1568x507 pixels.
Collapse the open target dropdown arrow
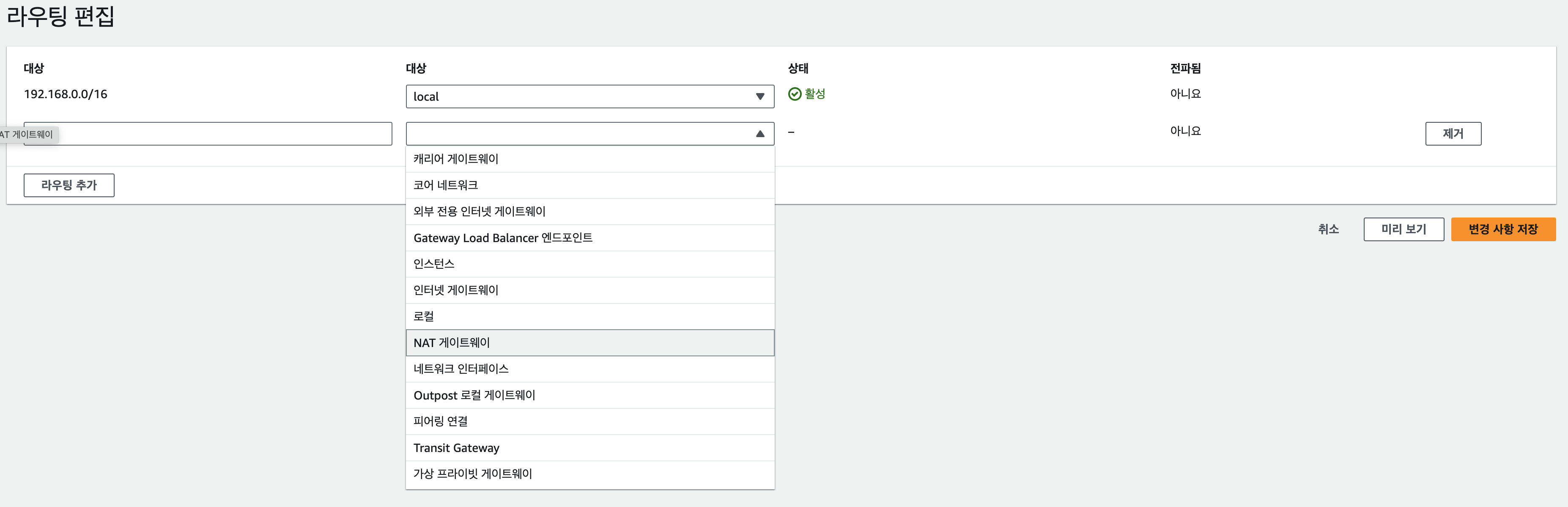(x=759, y=134)
